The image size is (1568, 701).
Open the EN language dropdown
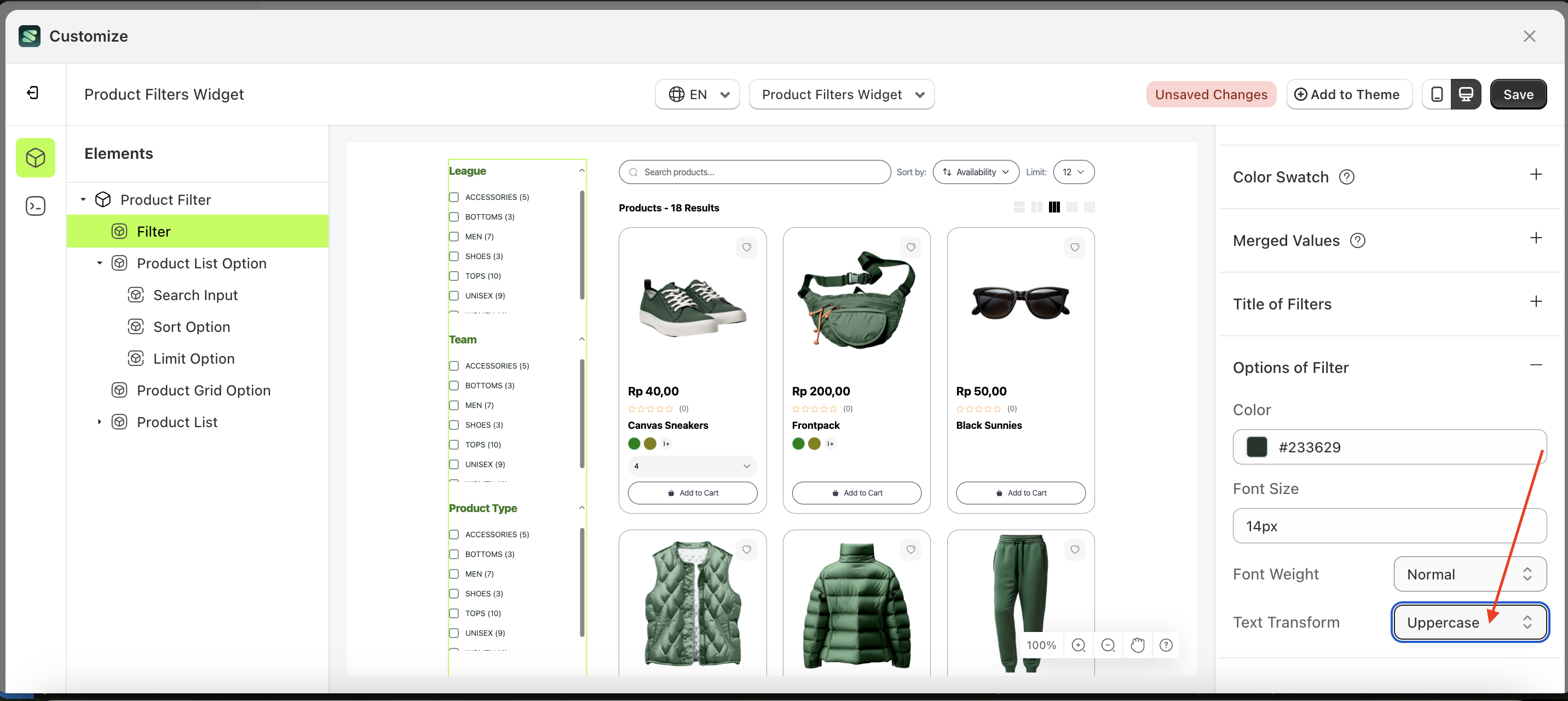pyautogui.click(x=697, y=94)
